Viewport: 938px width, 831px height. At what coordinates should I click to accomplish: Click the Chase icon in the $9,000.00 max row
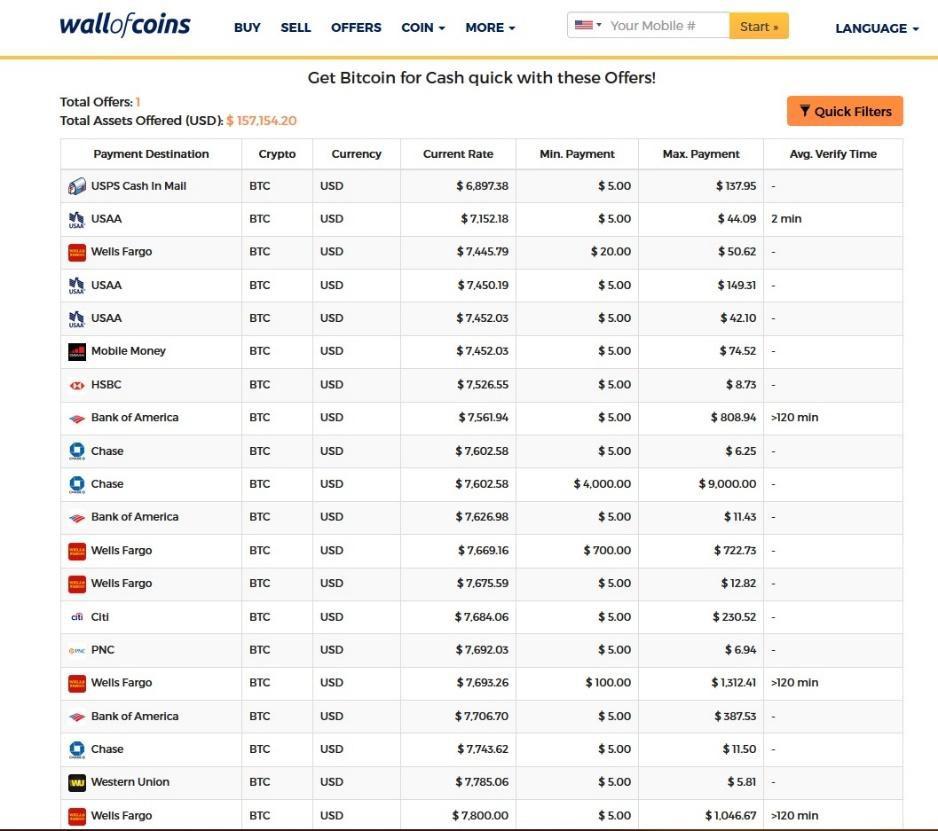pyautogui.click(x=77, y=484)
